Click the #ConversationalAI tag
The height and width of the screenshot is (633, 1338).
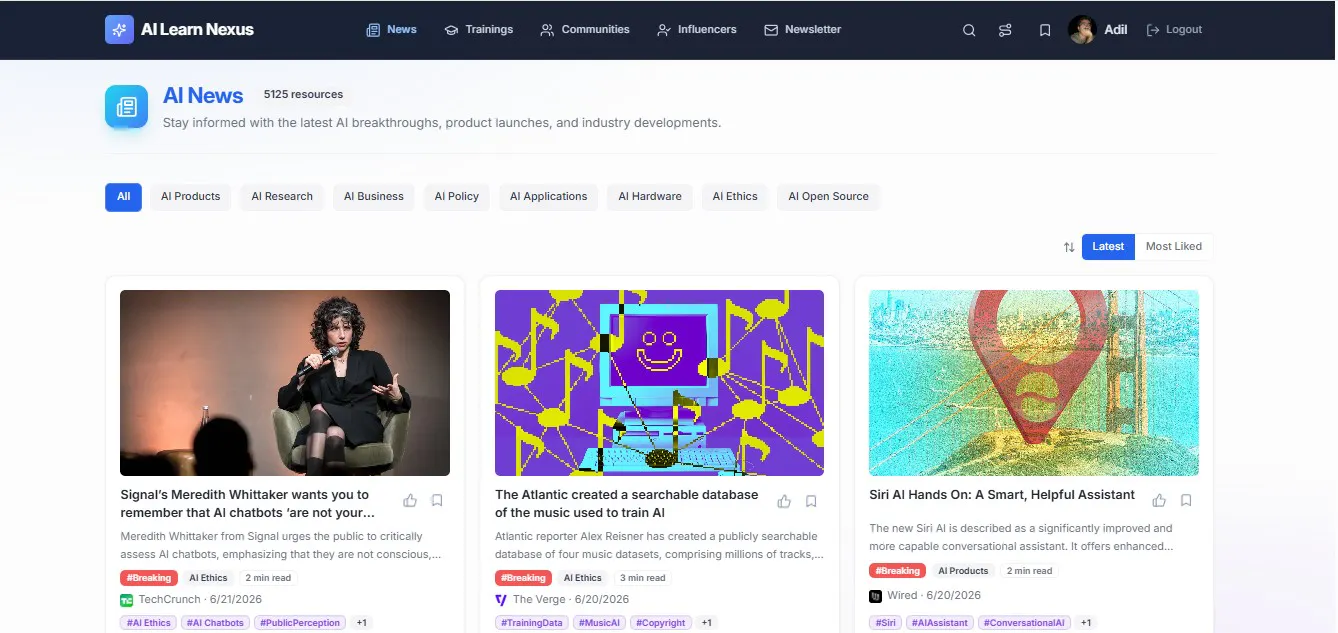[x=1024, y=623]
